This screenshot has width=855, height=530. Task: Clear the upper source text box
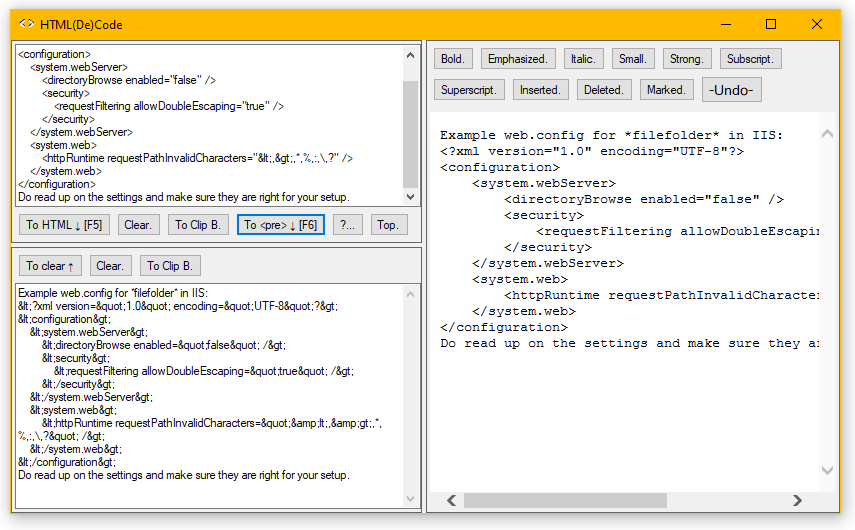click(138, 225)
